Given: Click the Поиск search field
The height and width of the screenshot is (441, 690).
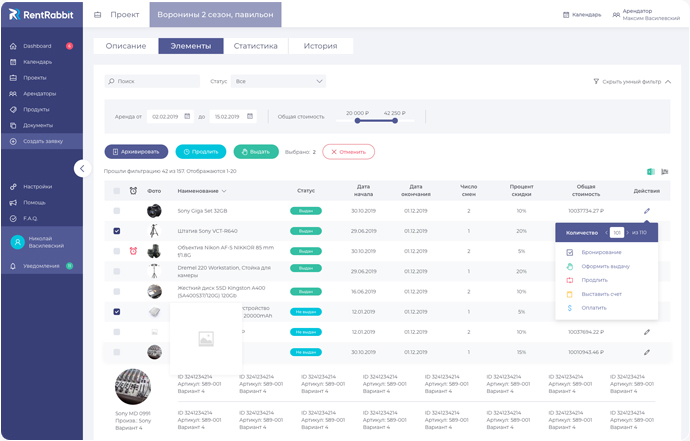Looking at the screenshot, I should click(152, 81).
